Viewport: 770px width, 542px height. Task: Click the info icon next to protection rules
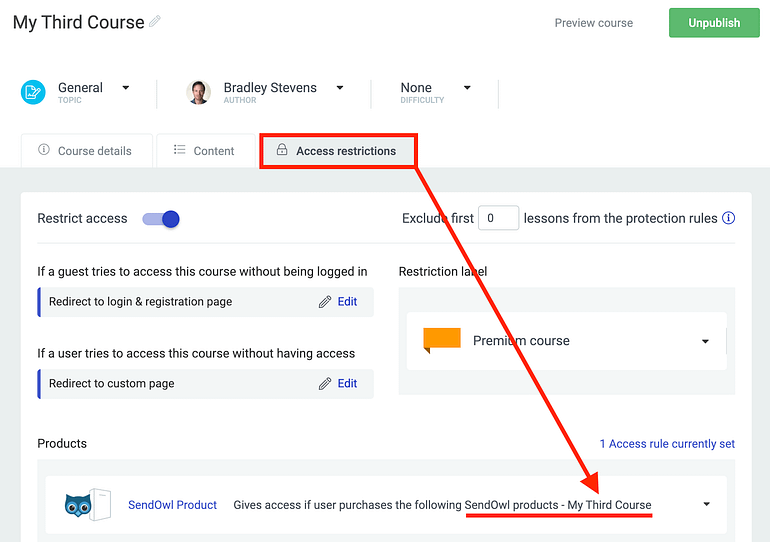[728, 218]
